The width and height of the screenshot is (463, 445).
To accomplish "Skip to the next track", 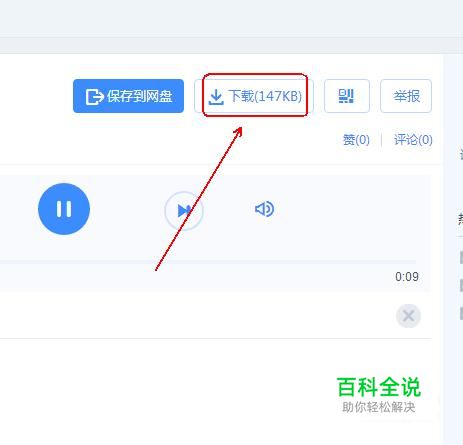I will coord(184,210).
